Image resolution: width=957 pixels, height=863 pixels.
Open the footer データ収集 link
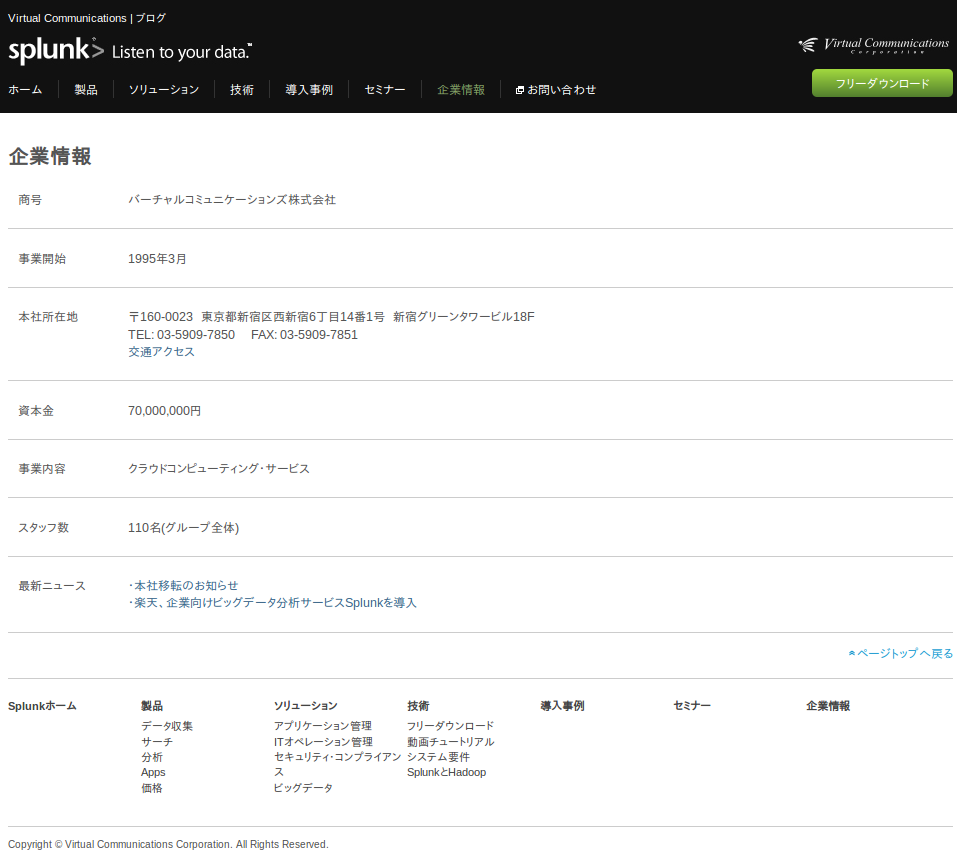pos(167,726)
